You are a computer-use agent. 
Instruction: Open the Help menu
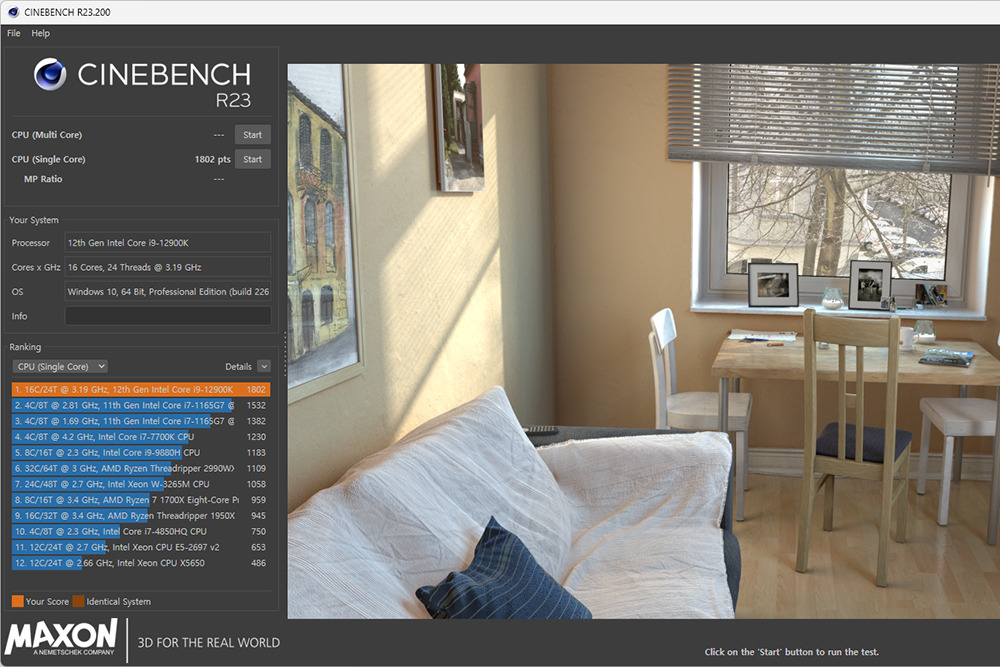41,32
